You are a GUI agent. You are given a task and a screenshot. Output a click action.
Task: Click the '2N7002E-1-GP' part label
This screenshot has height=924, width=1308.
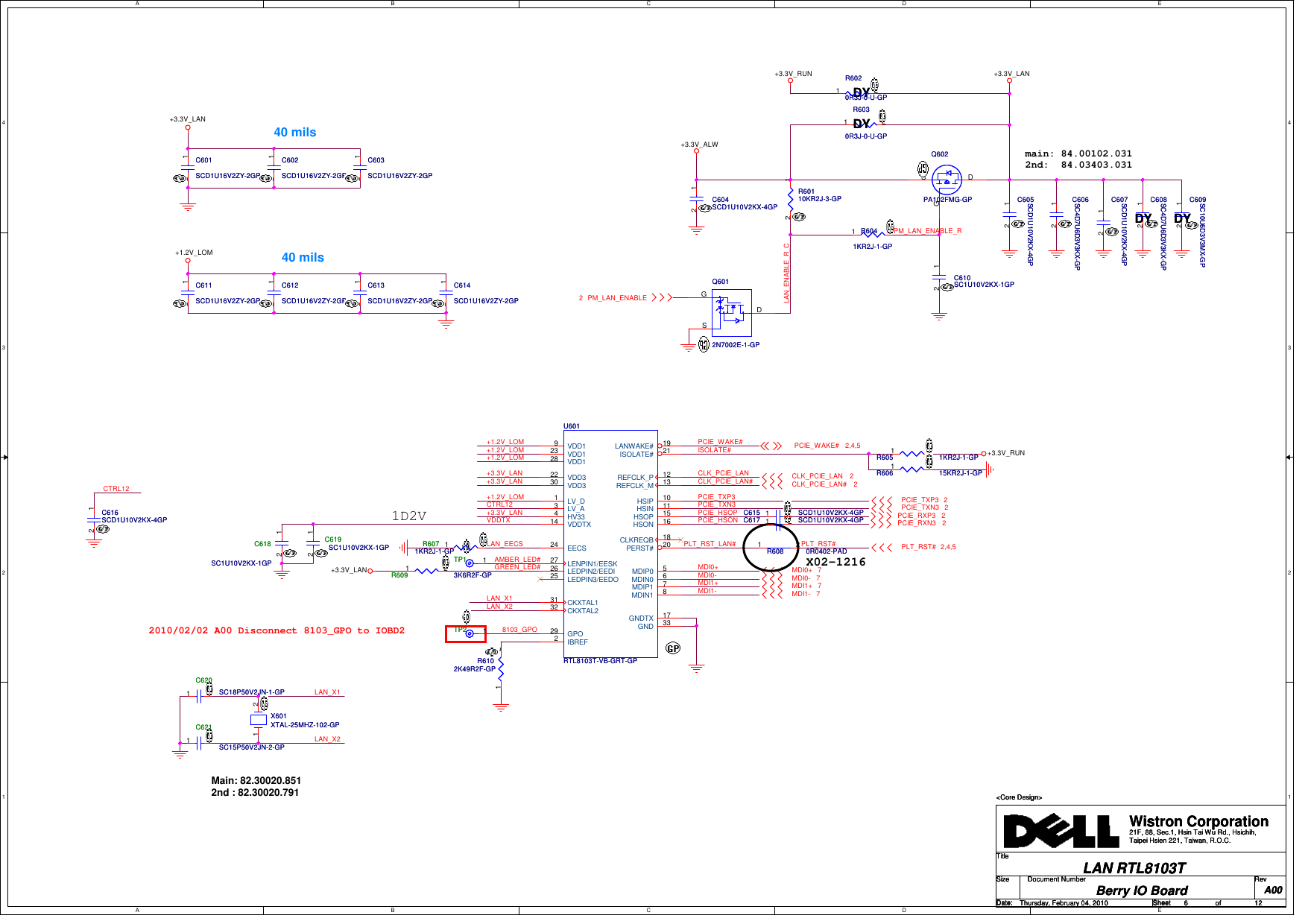pos(736,345)
